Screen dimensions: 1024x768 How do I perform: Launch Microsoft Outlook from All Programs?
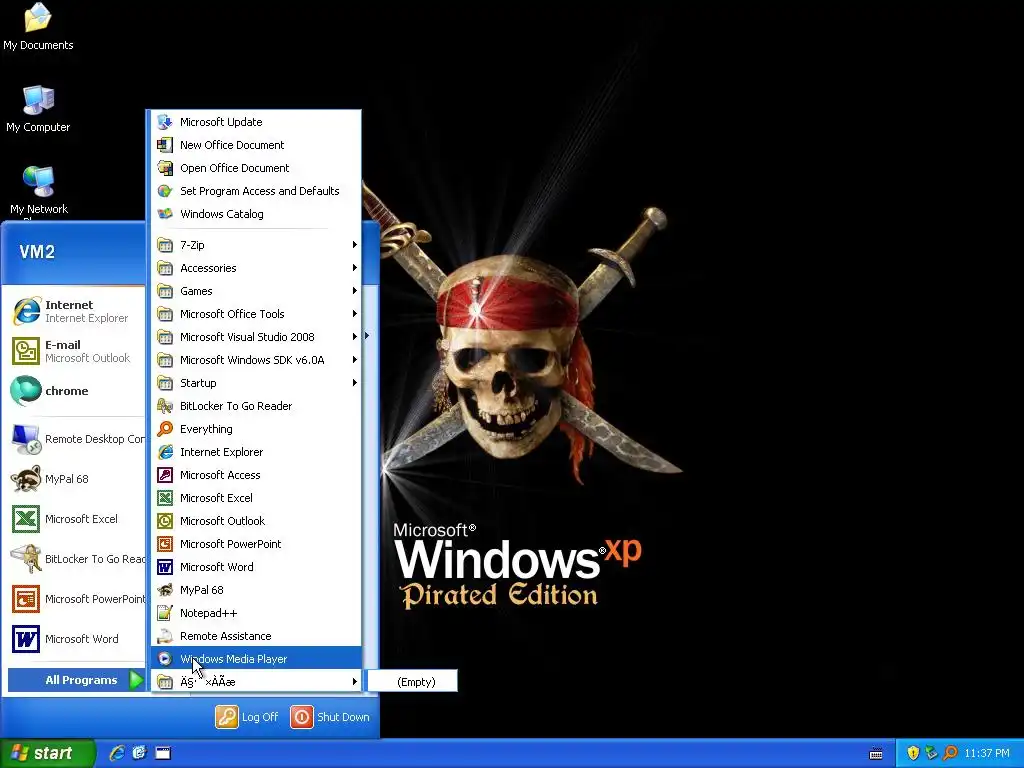(x=256, y=520)
